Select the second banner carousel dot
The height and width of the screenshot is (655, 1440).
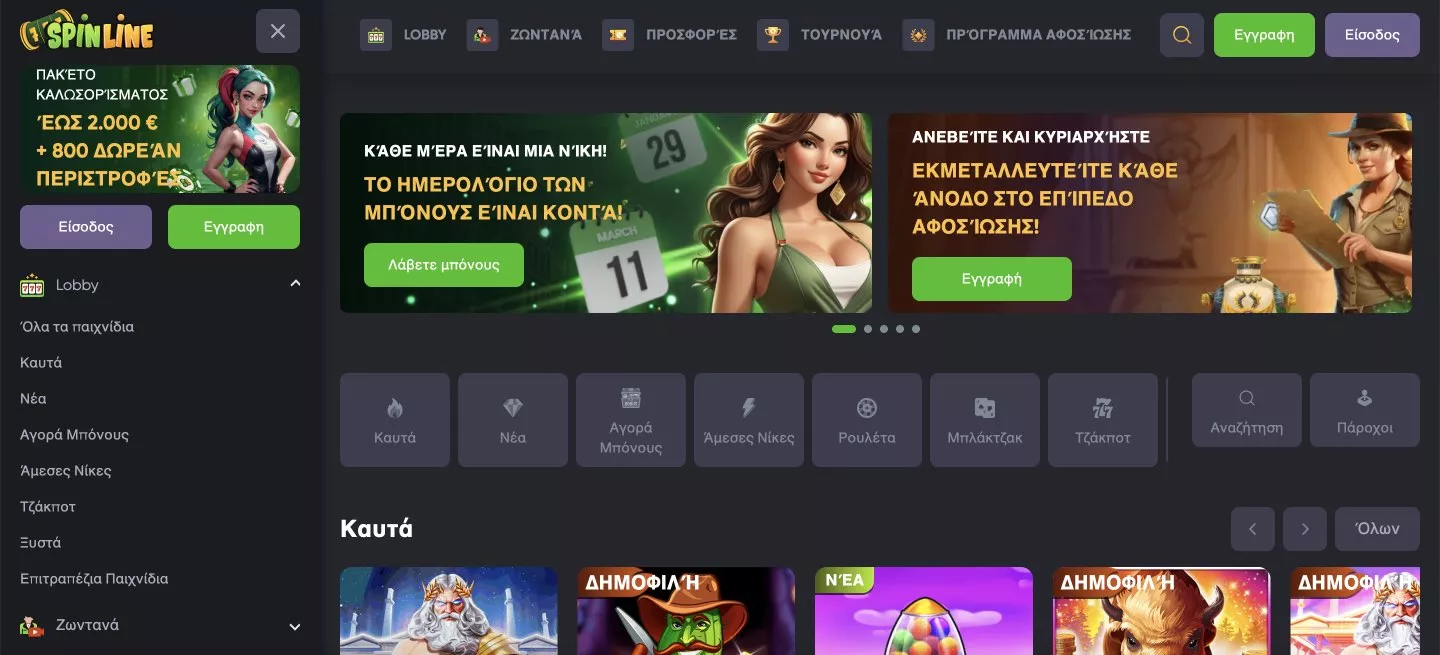(x=868, y=329)
